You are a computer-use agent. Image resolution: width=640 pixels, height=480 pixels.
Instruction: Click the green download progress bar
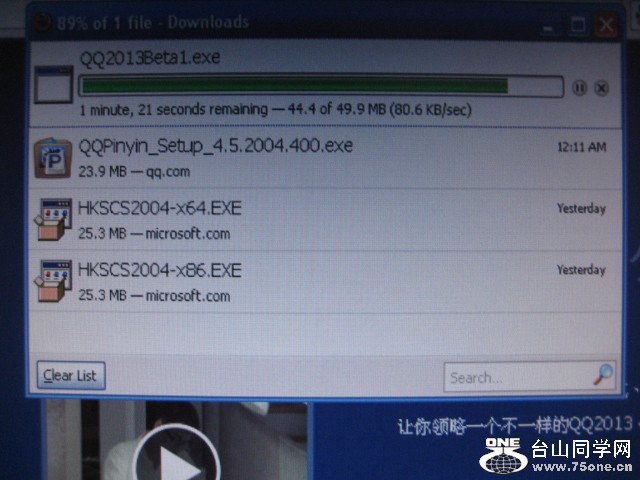321,86
